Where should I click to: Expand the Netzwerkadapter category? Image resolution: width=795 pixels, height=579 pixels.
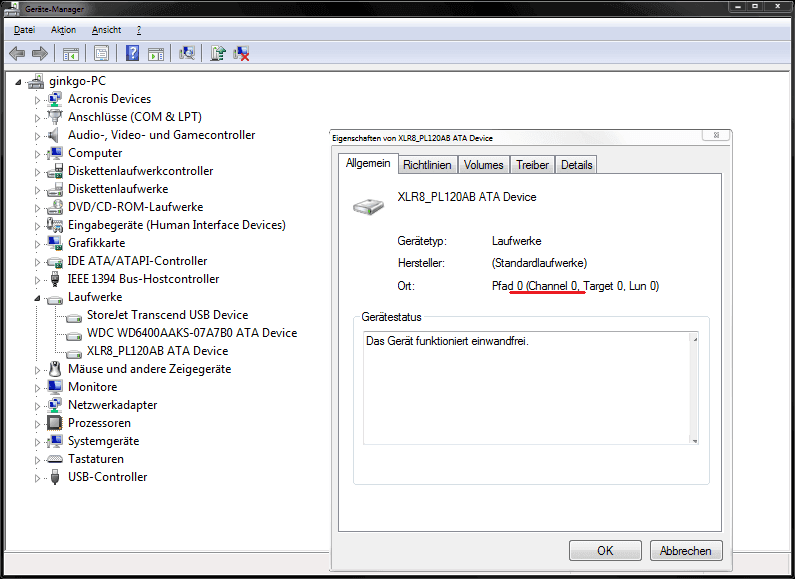[x=37, y=406]
